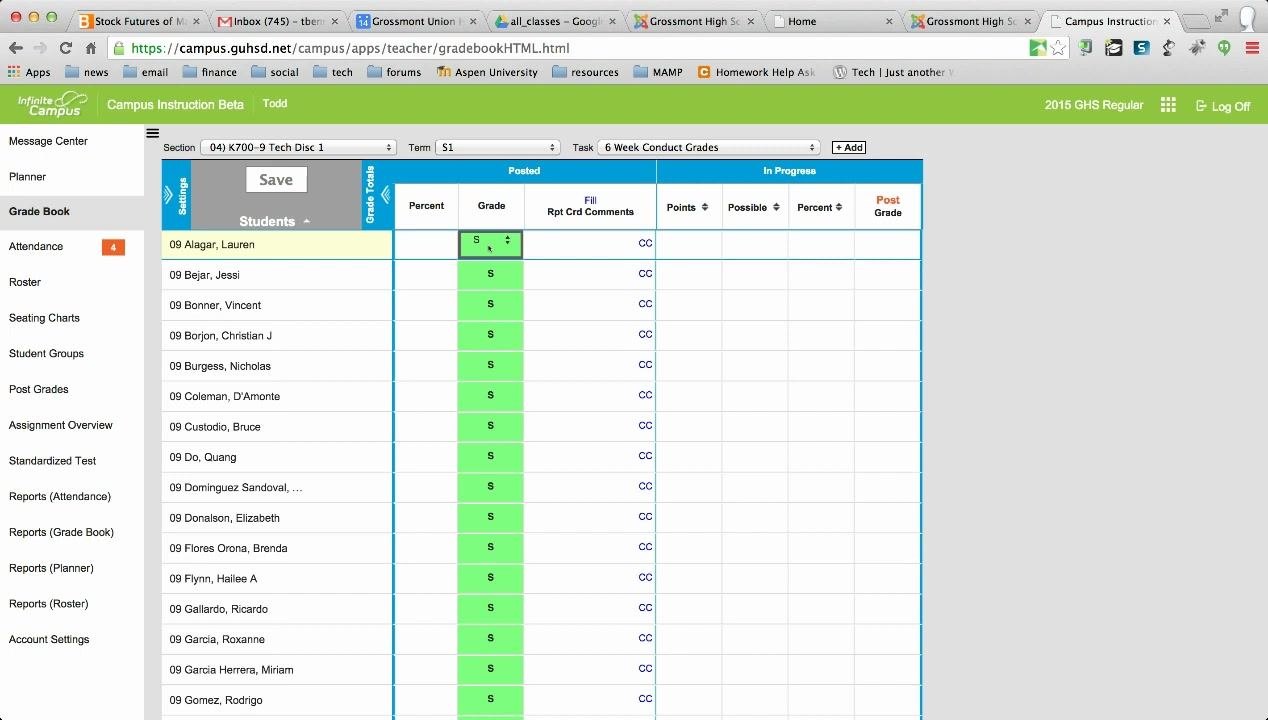Click the orange attendance badge 4
1268x720 pixels.
pyautogui.click(x=113, y=247)
